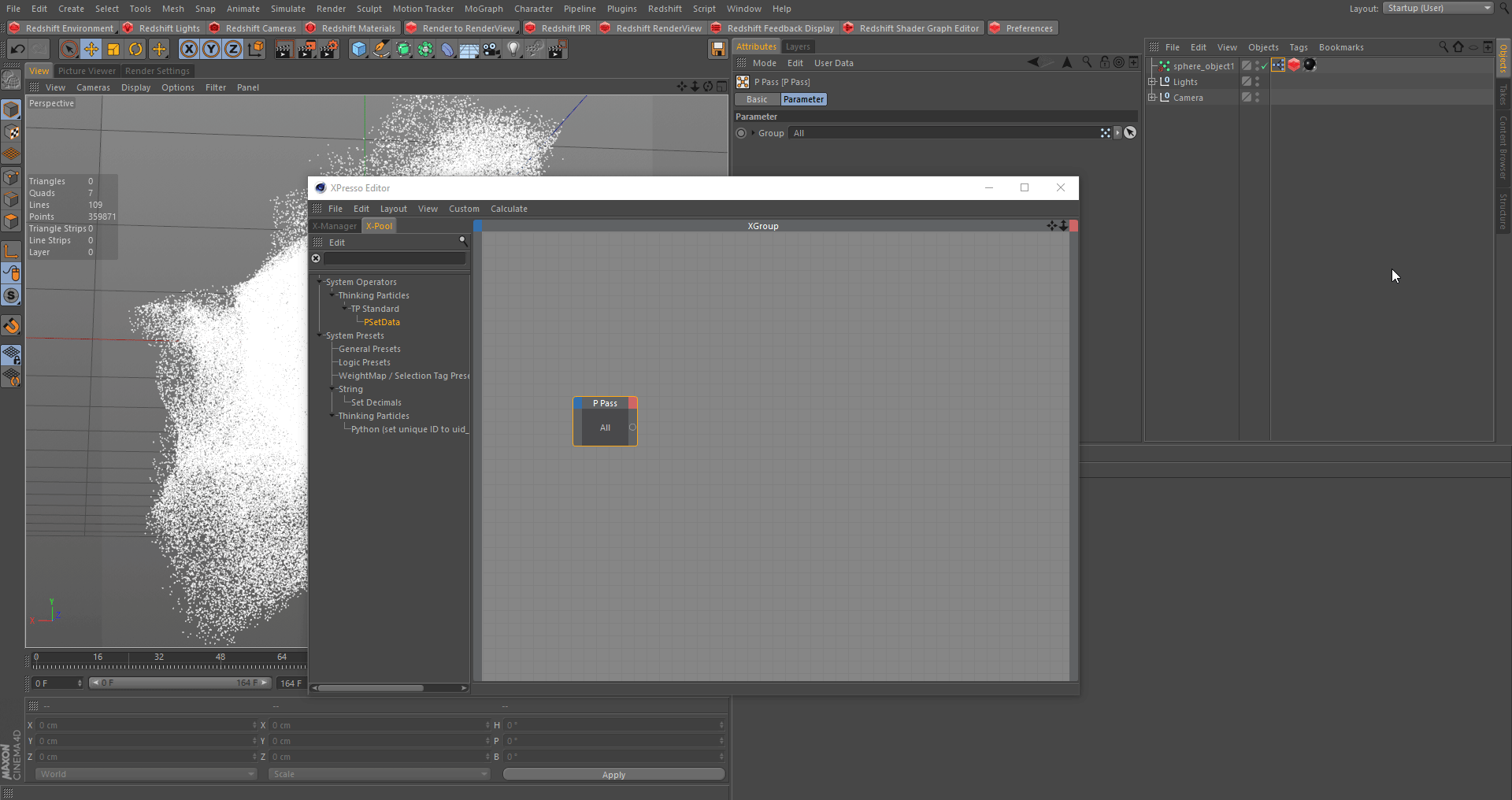Switch to the Layers tab
This screenshot has height=800, width=1512.
point(798,46)
